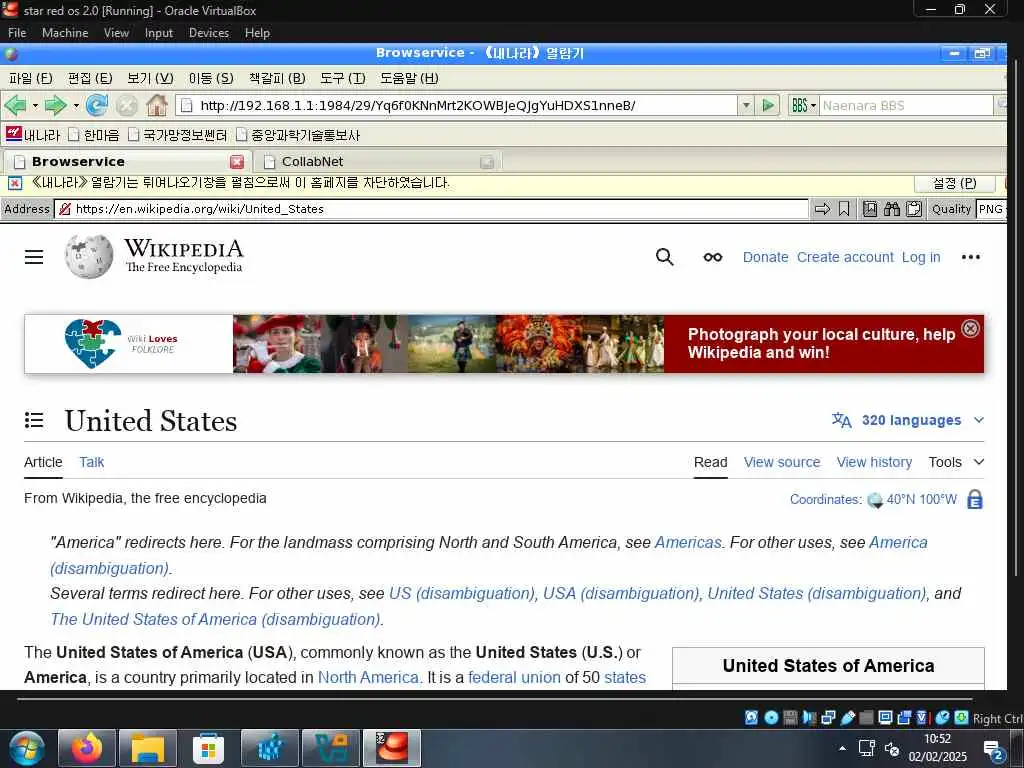Click the Browservice clipboard icon

point(914,209)
